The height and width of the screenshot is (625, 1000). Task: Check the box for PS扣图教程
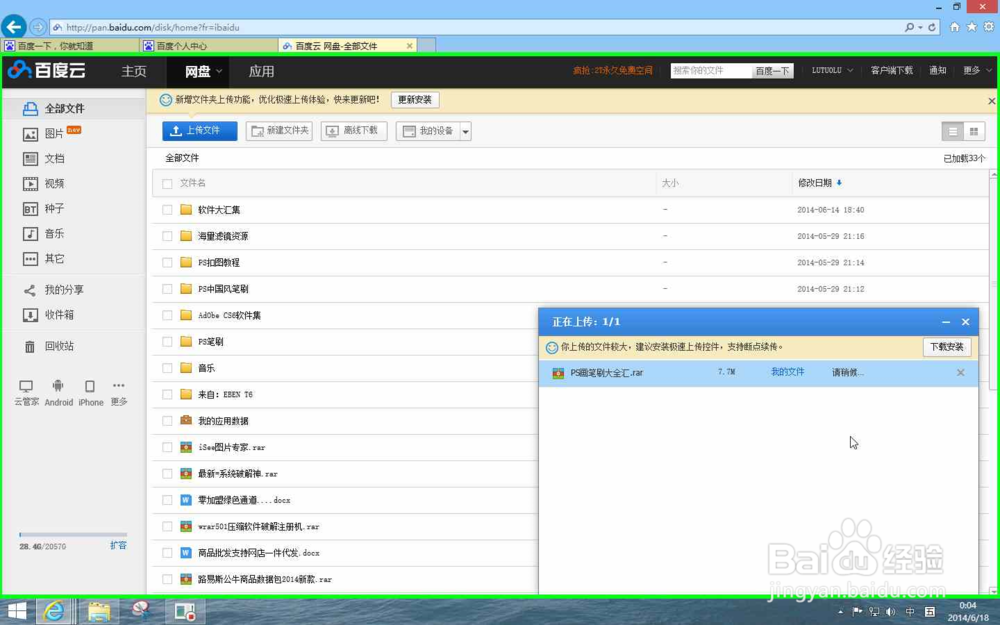pos(167,263)
